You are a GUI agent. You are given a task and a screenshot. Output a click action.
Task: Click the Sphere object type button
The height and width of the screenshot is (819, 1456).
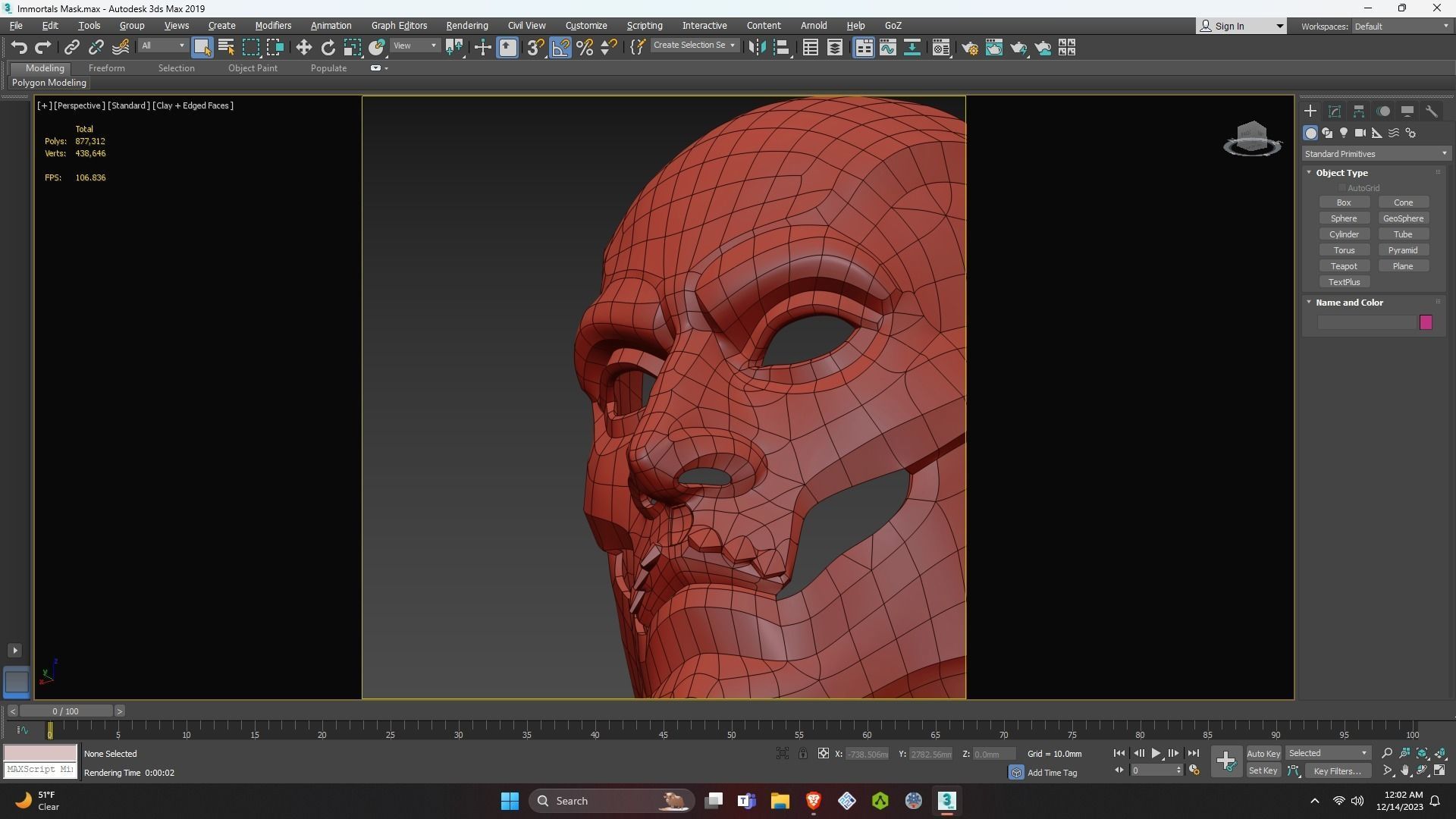pyautogui.click(x=1344, y=218)
